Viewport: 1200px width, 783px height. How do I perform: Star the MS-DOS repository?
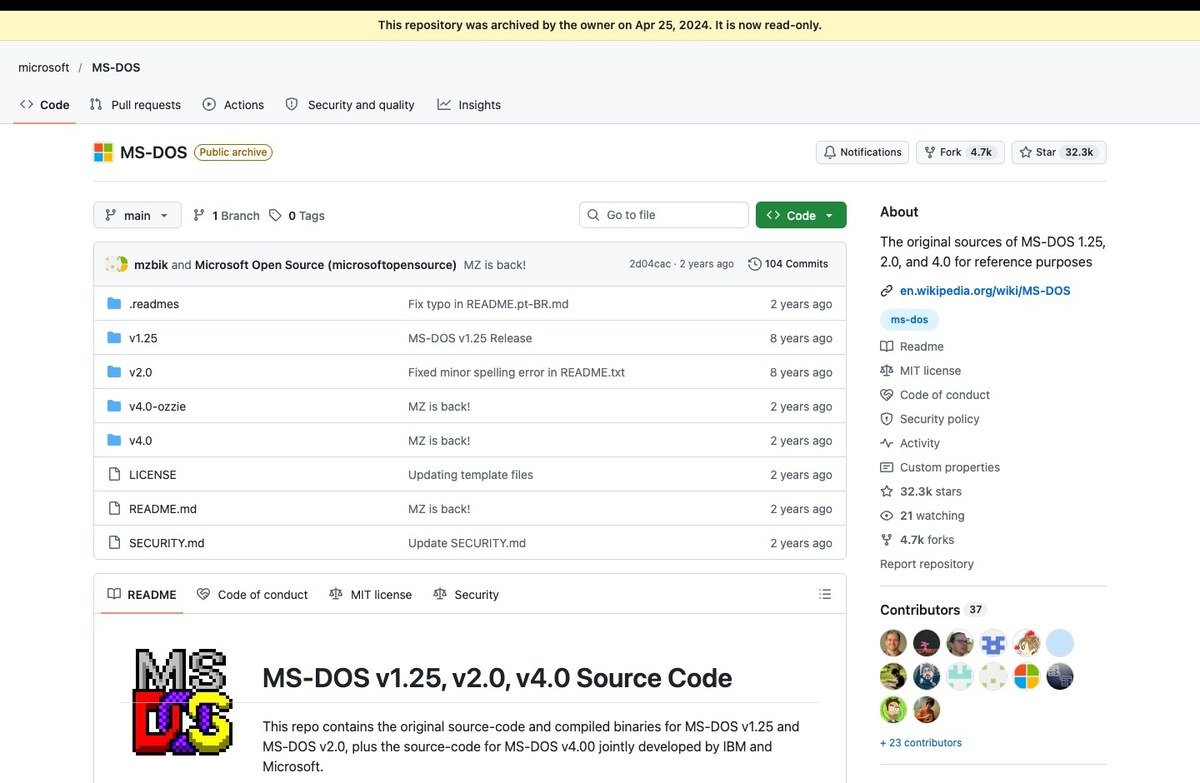[1058, 152]
